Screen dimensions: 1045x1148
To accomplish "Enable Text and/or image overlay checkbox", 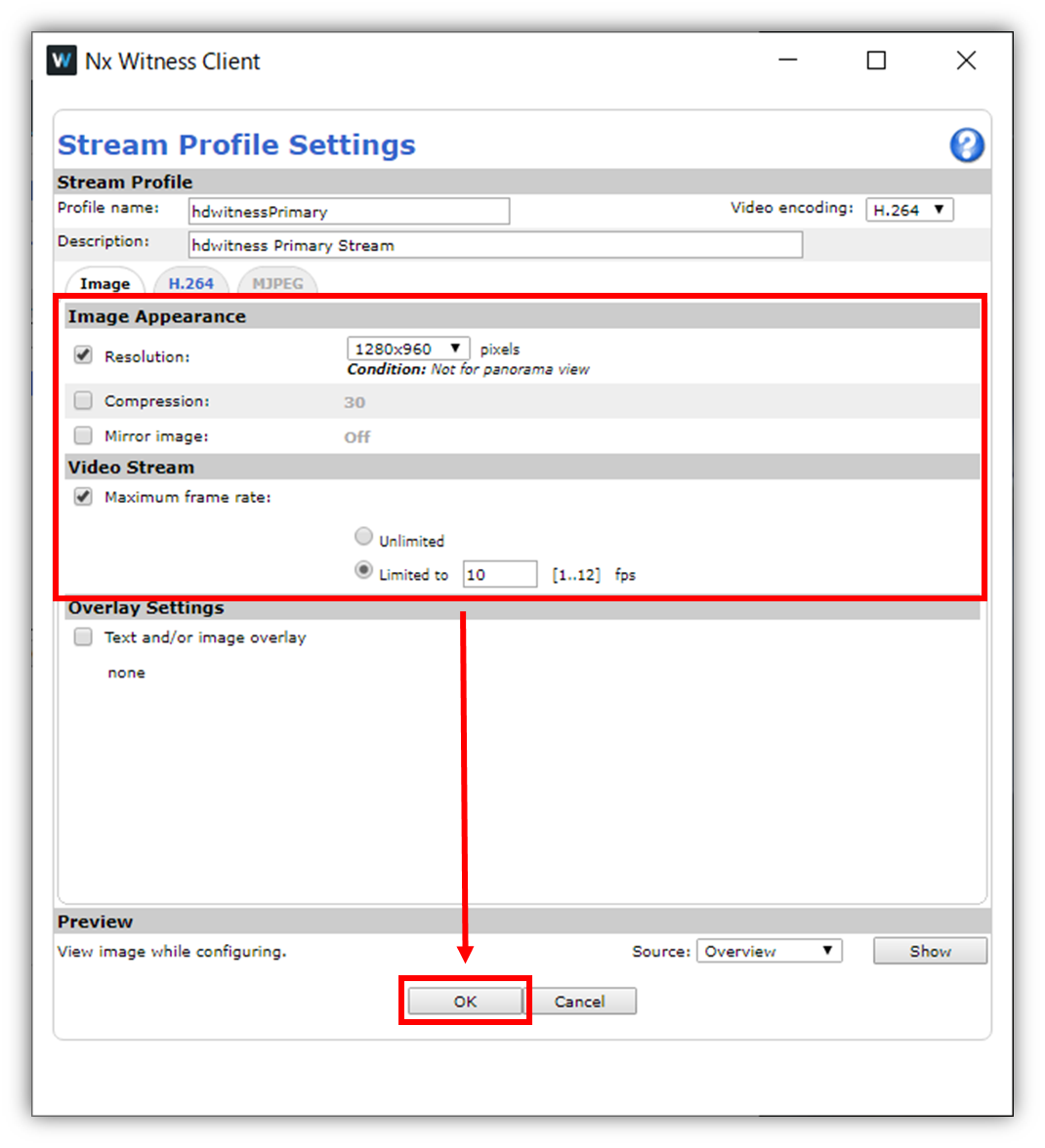I will point(83,636).
